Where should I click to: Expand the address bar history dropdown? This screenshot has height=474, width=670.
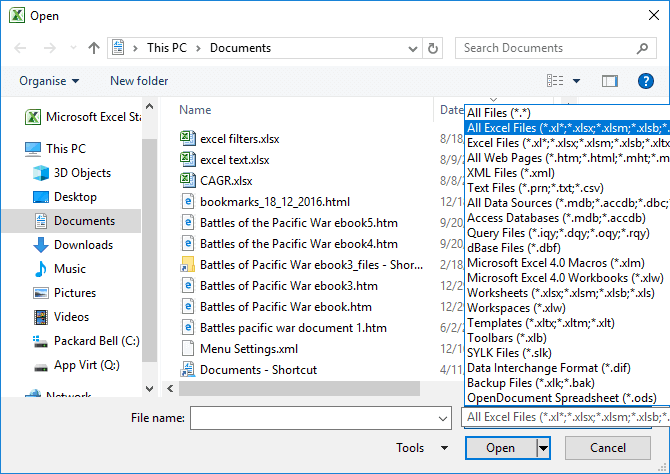(409, 48)
